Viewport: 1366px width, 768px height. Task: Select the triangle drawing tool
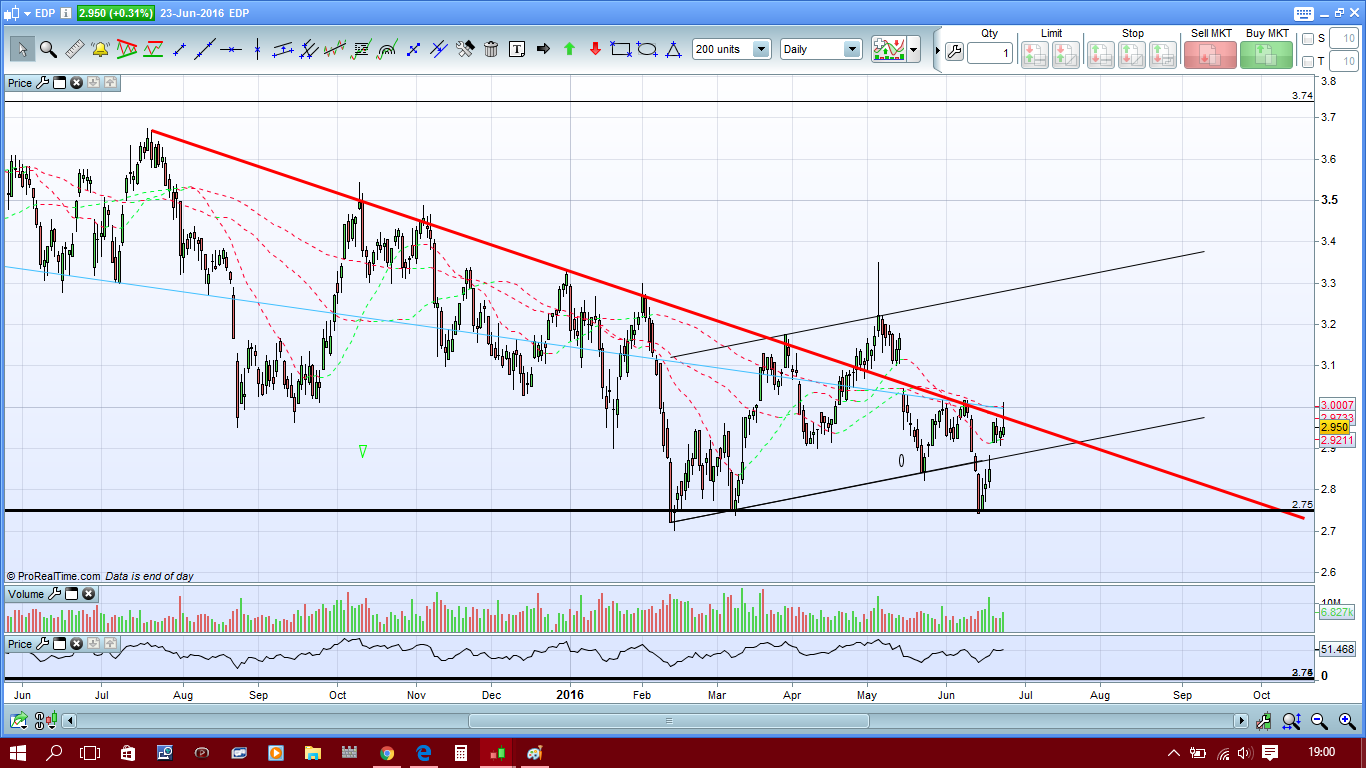coord(673,49)
